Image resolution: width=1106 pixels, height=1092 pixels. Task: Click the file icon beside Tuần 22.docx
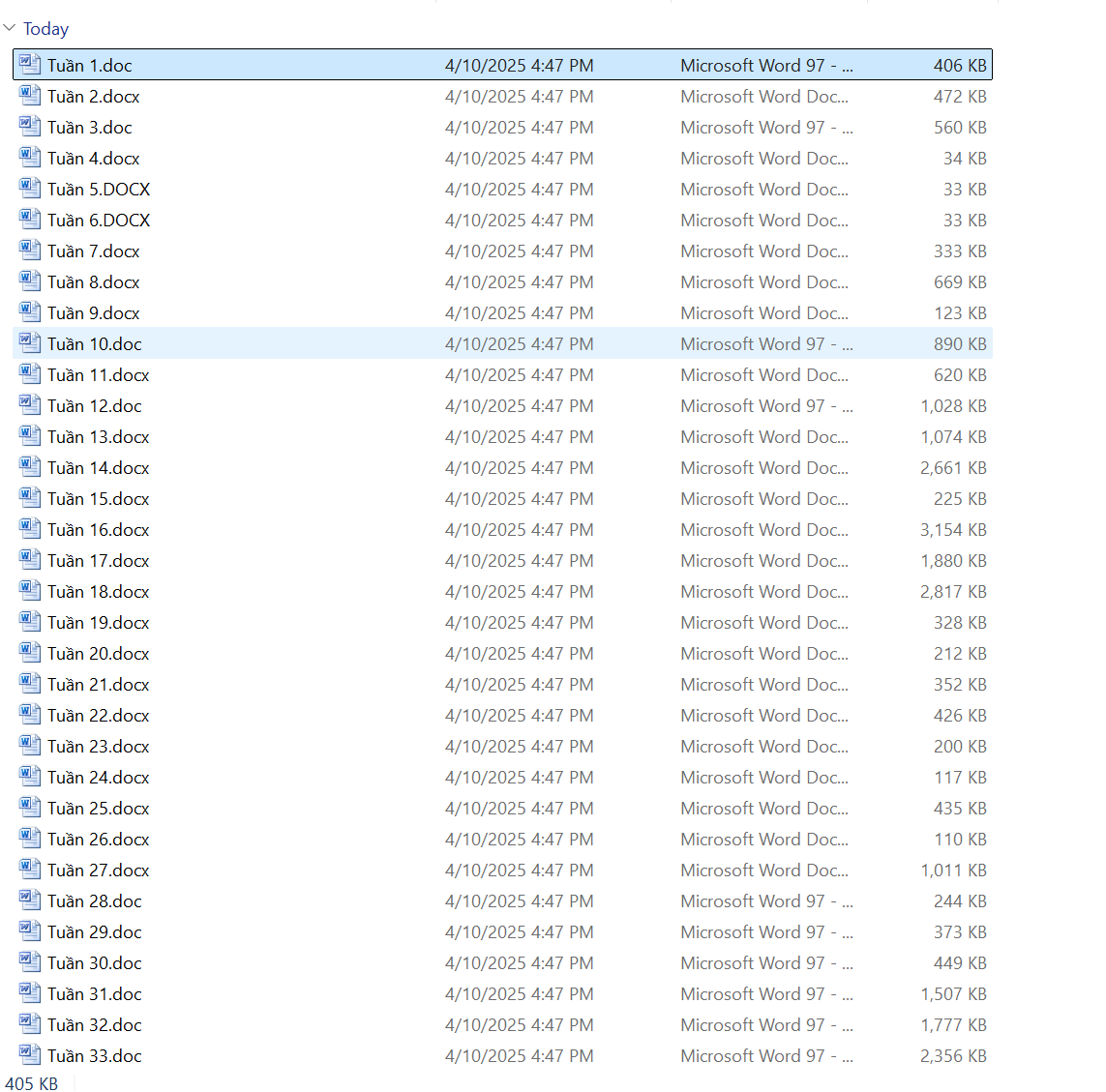30,715
